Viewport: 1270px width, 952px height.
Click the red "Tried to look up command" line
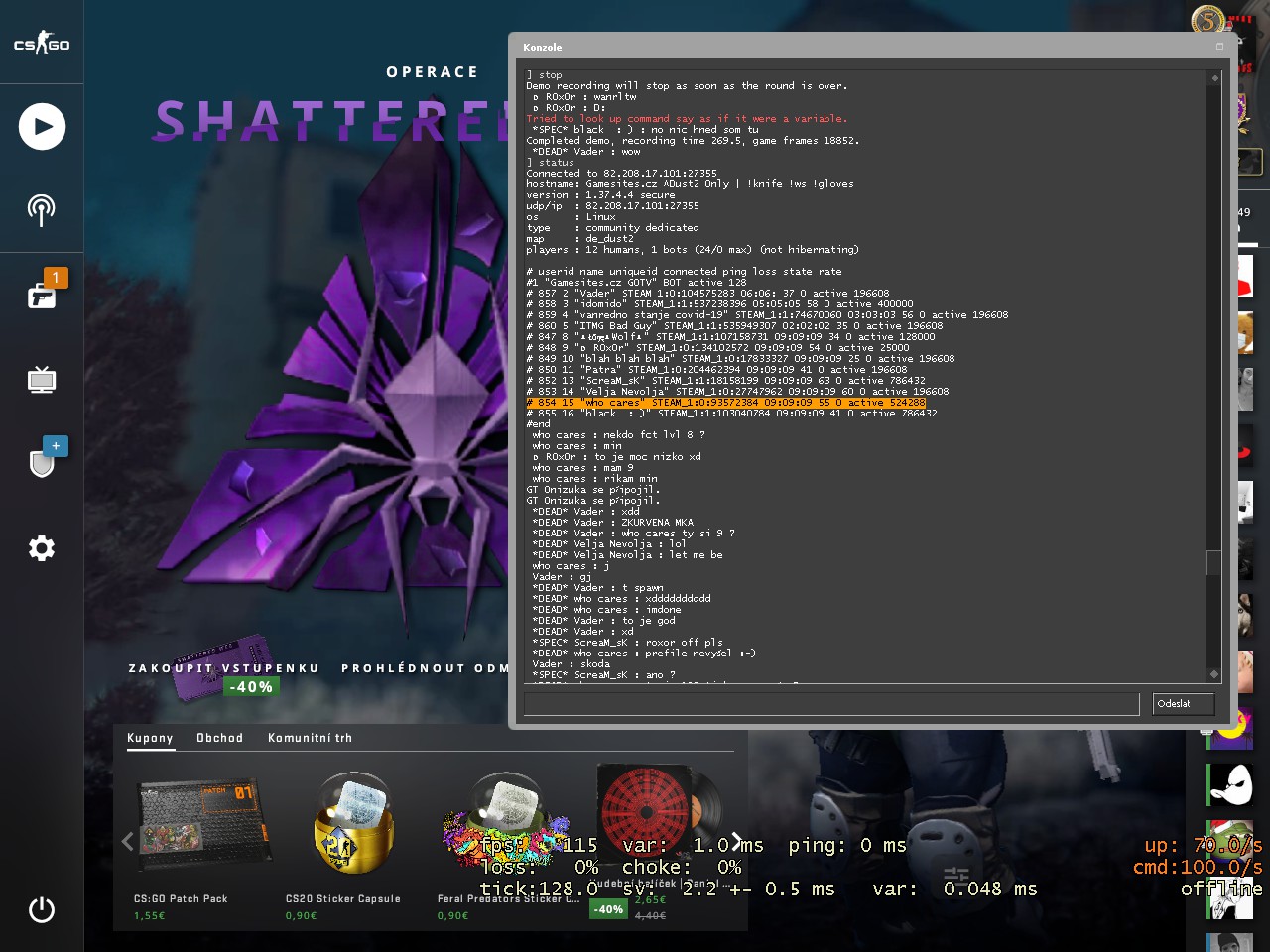coord(687,119)
